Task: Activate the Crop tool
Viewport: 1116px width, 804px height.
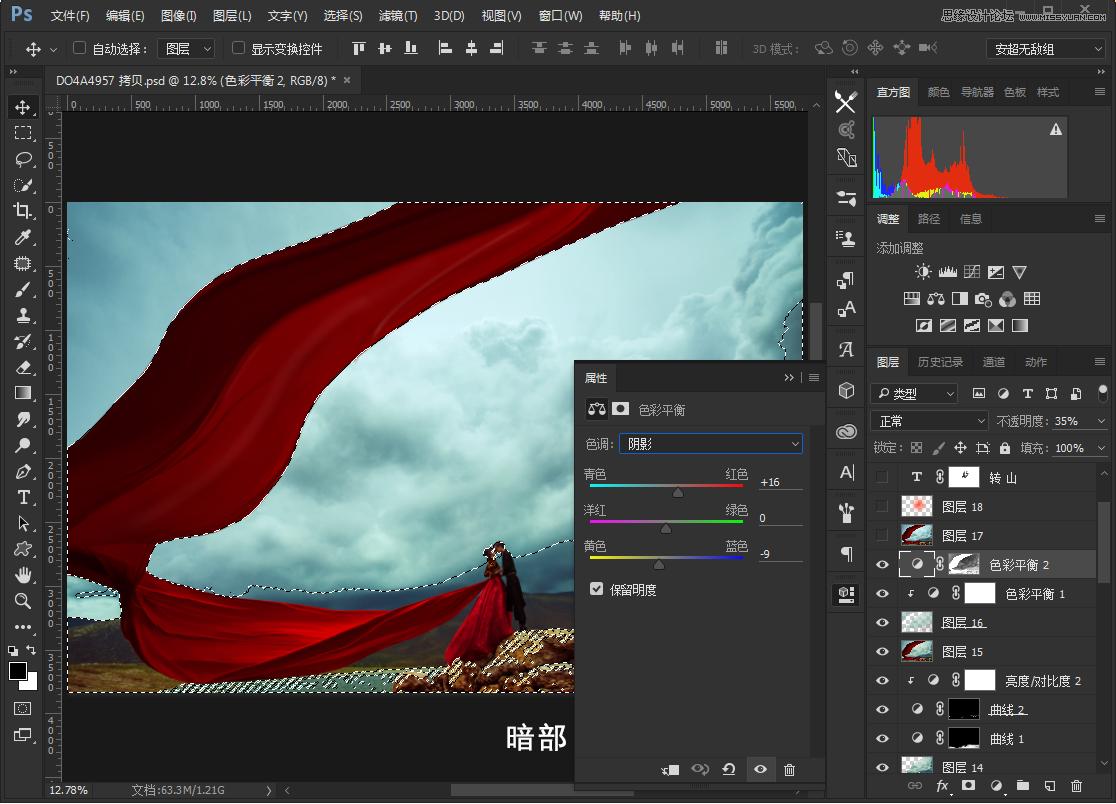Action: coord(24,211)
